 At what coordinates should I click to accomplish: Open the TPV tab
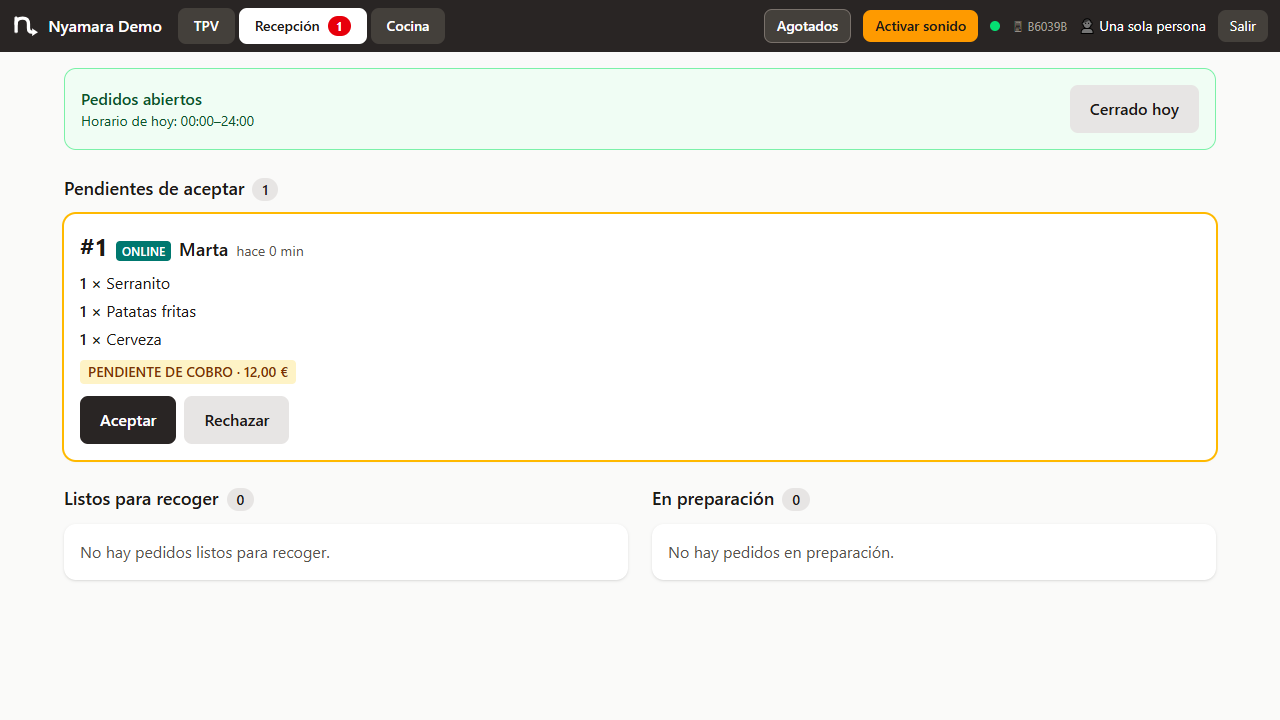206,26
